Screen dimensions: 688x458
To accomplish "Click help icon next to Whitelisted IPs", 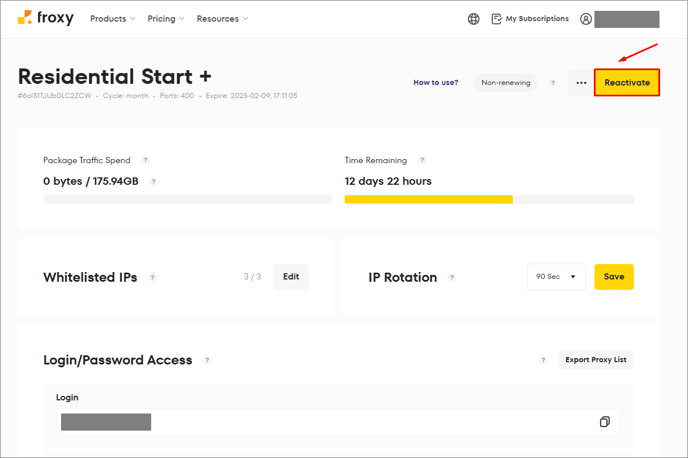I will point(152,277).
